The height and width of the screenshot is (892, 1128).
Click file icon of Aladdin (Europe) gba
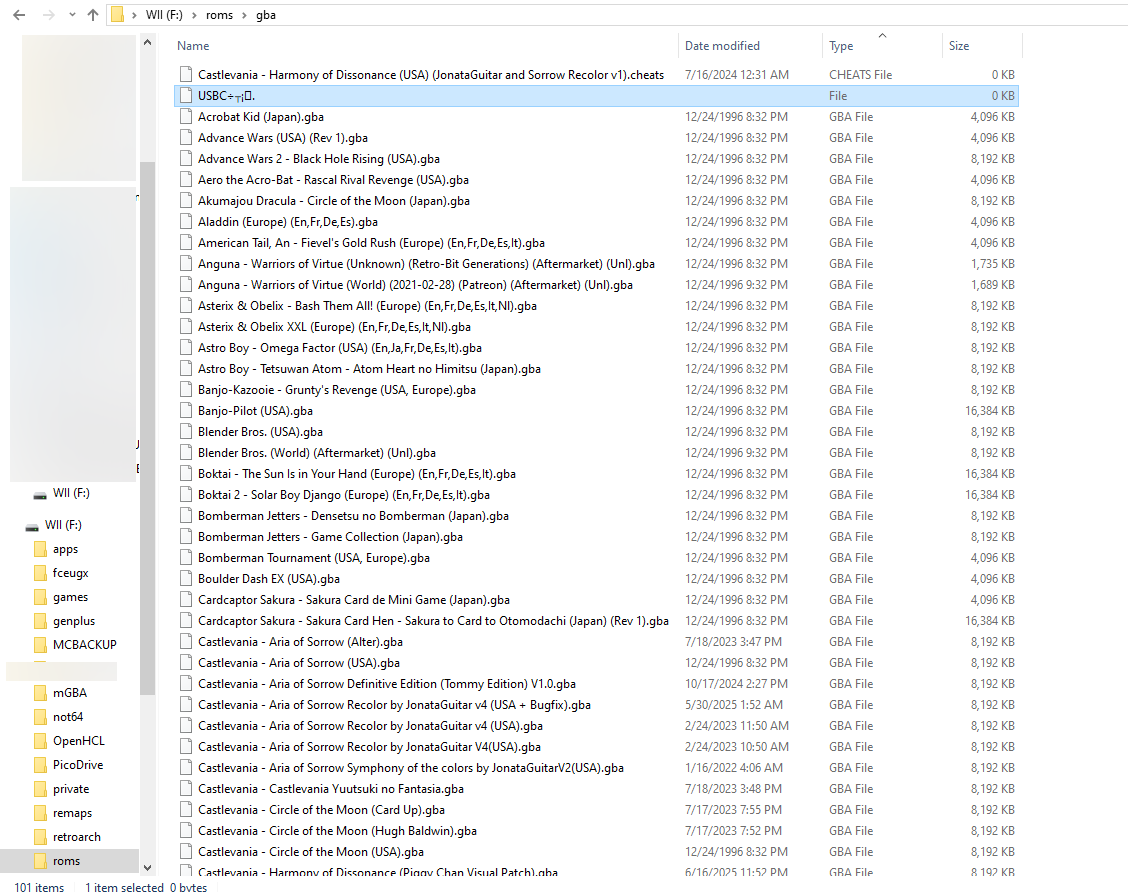[186, 222]
